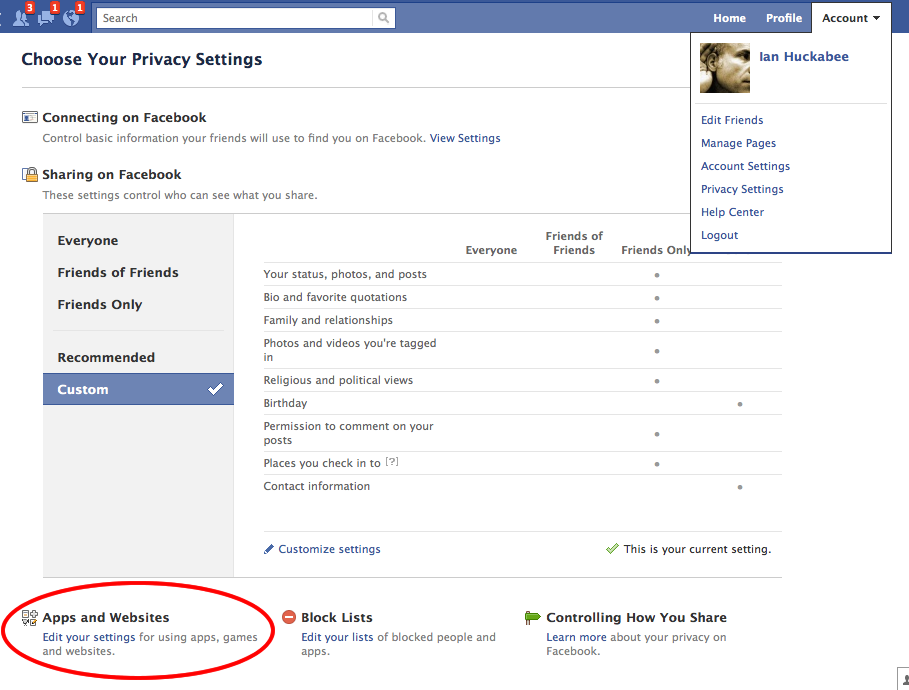909x690 pixels.
Task: Select the Friends Only privacy preset
Action: 100,304
